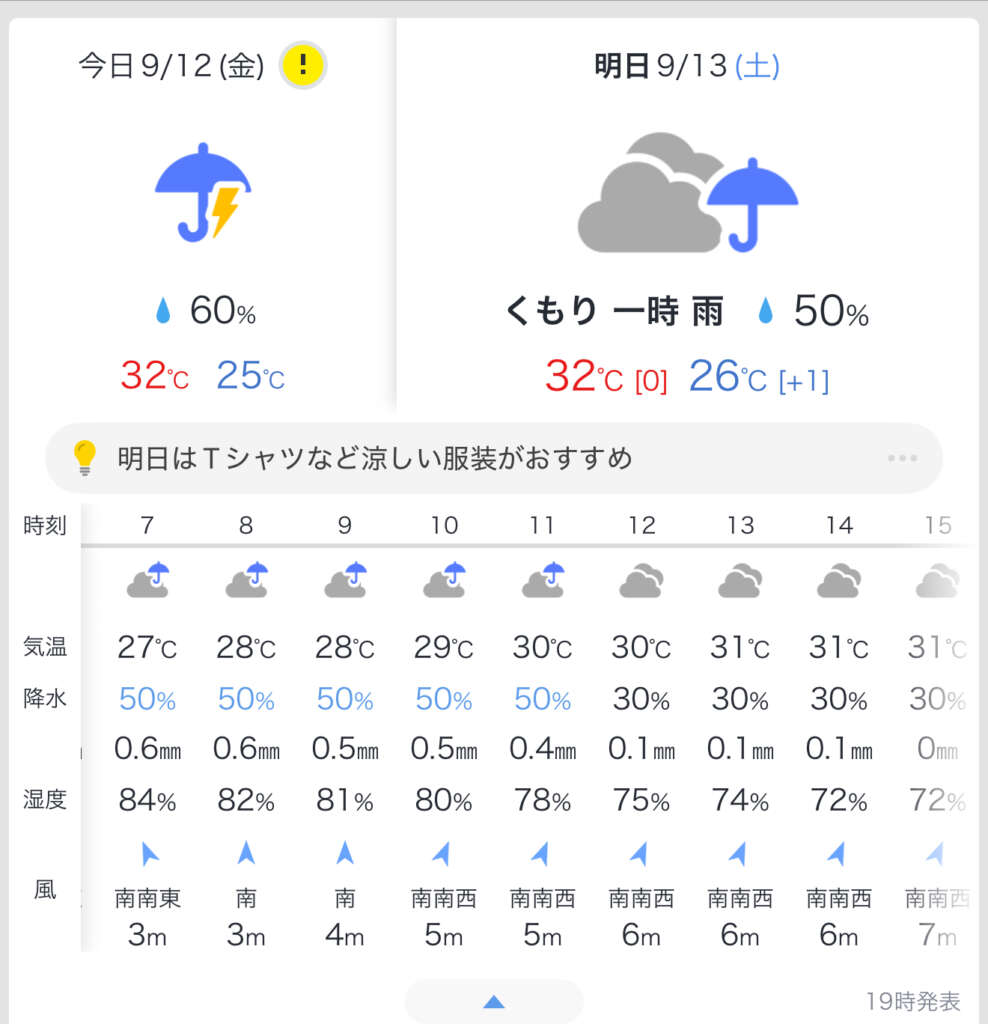The image size is (988, 1024).
Task: Select the 明日 9/13 (土) tab
Action: [x=687, y=65]
